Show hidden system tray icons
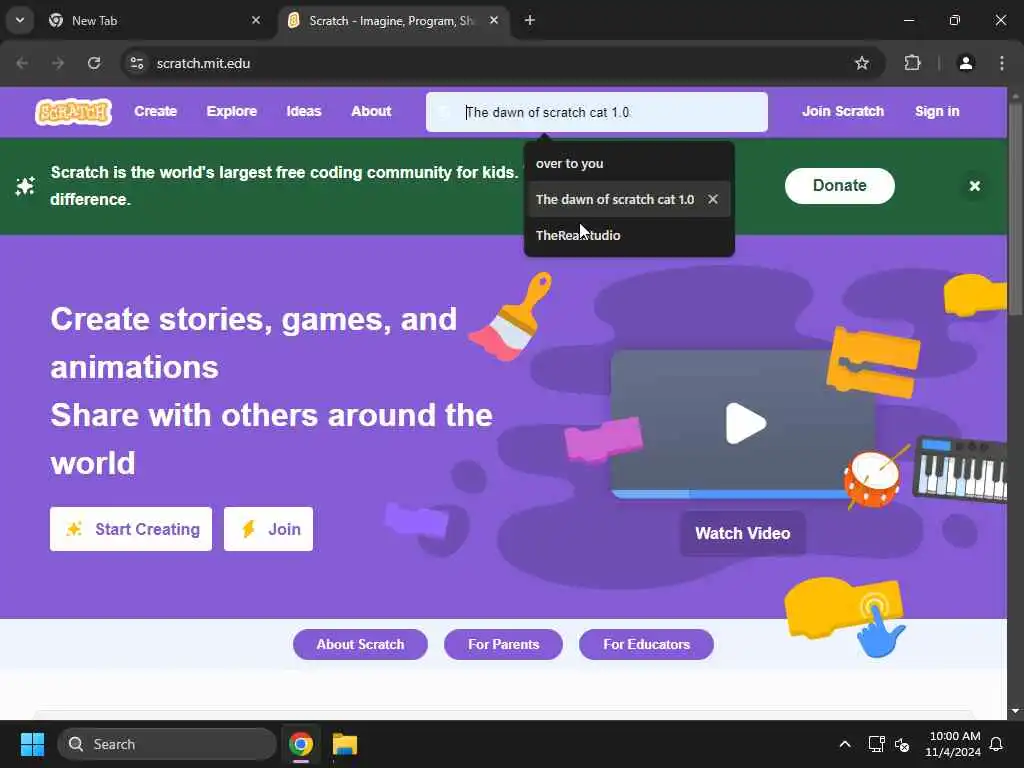 pyautogui.click(x=844, y=744)
